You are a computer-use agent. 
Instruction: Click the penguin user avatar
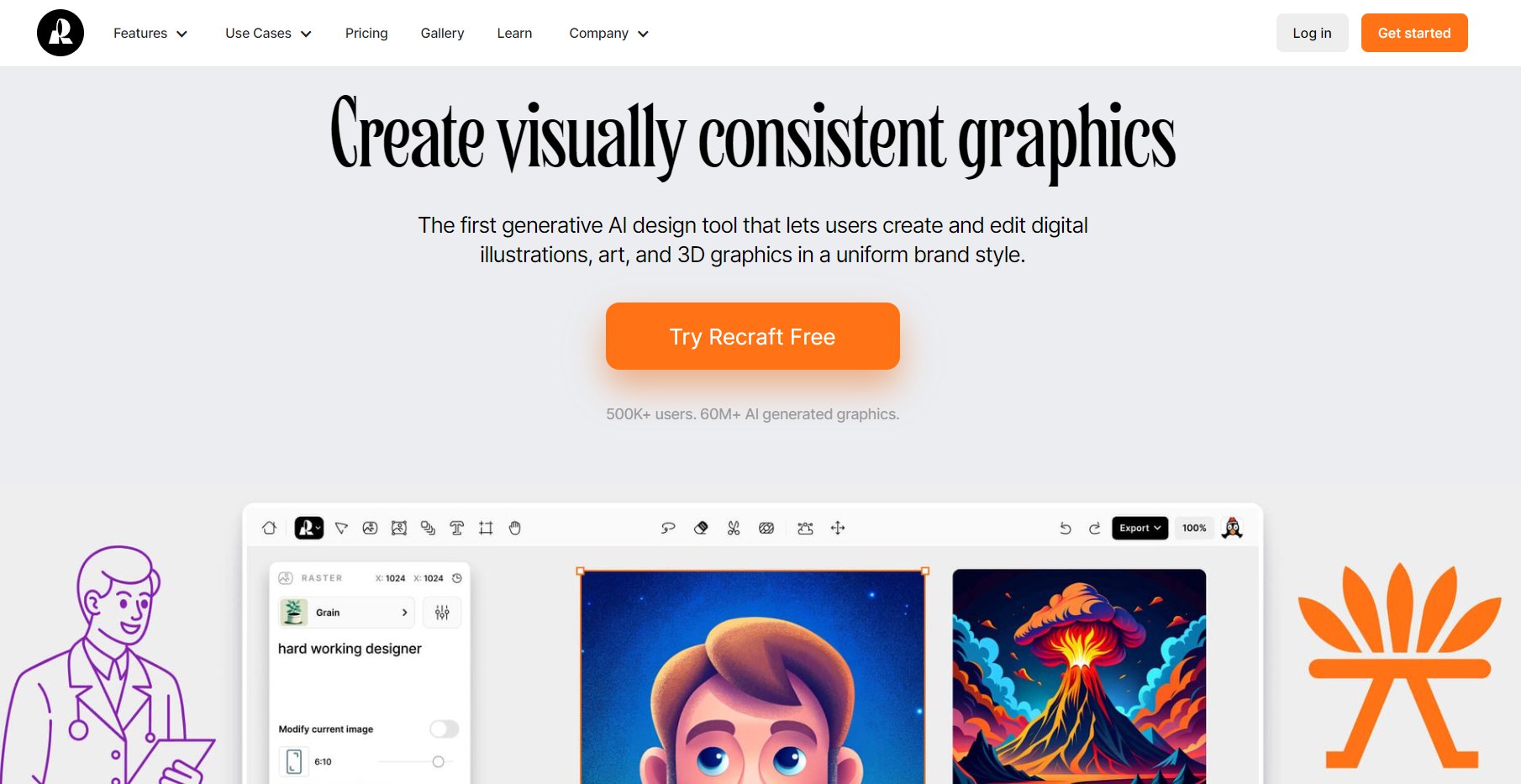(x=1232, y=528)
